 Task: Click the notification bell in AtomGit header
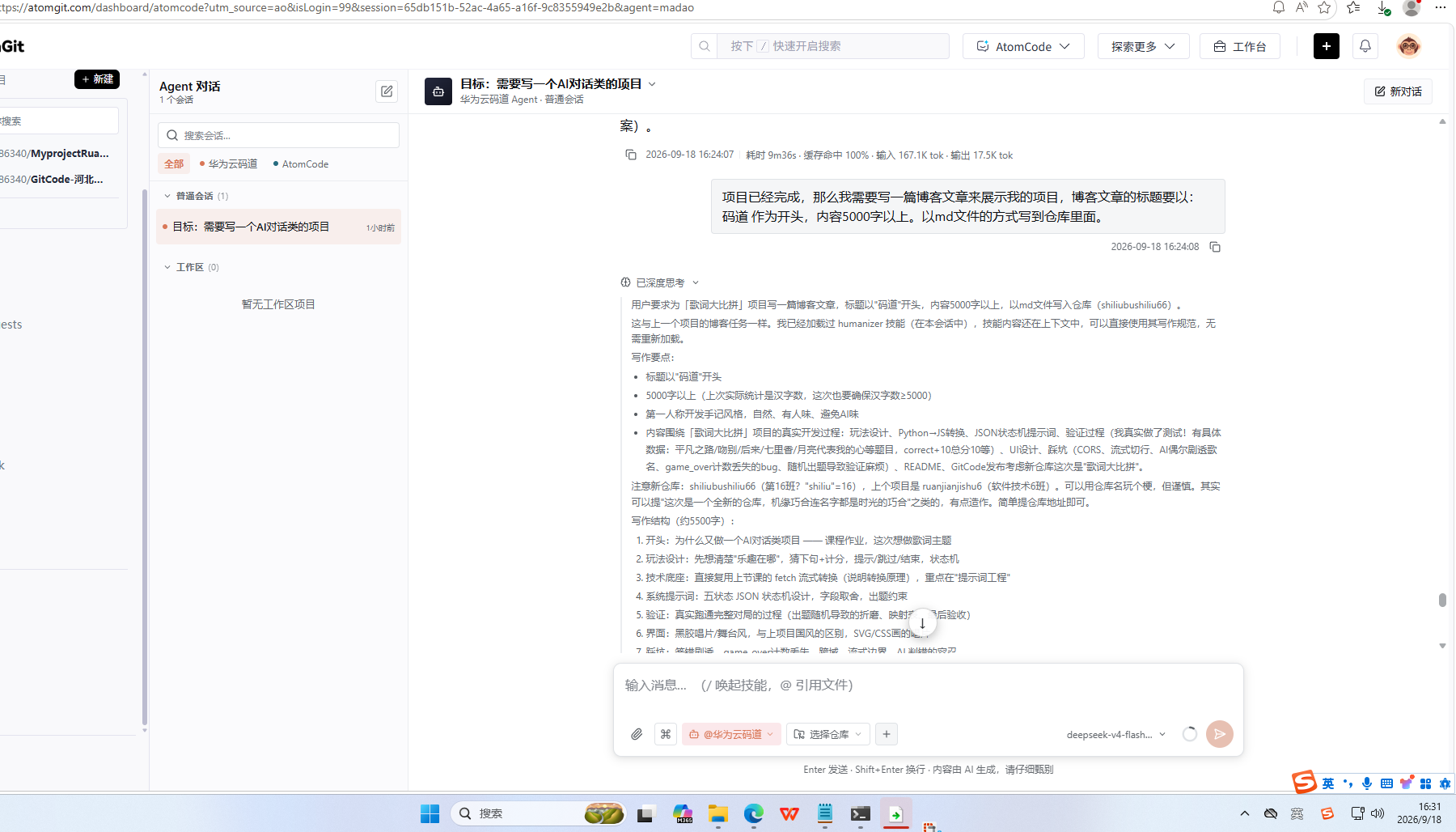tap(1365, 46)
